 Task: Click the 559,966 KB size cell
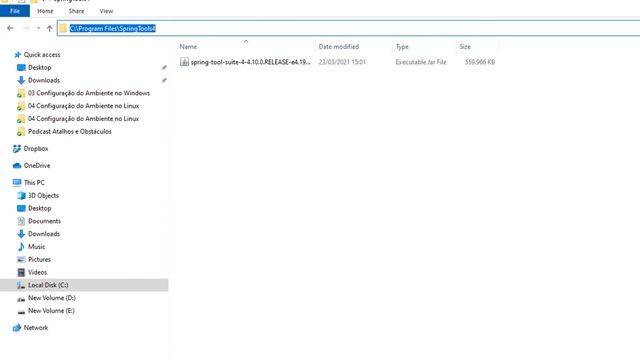tap(480, 62)
